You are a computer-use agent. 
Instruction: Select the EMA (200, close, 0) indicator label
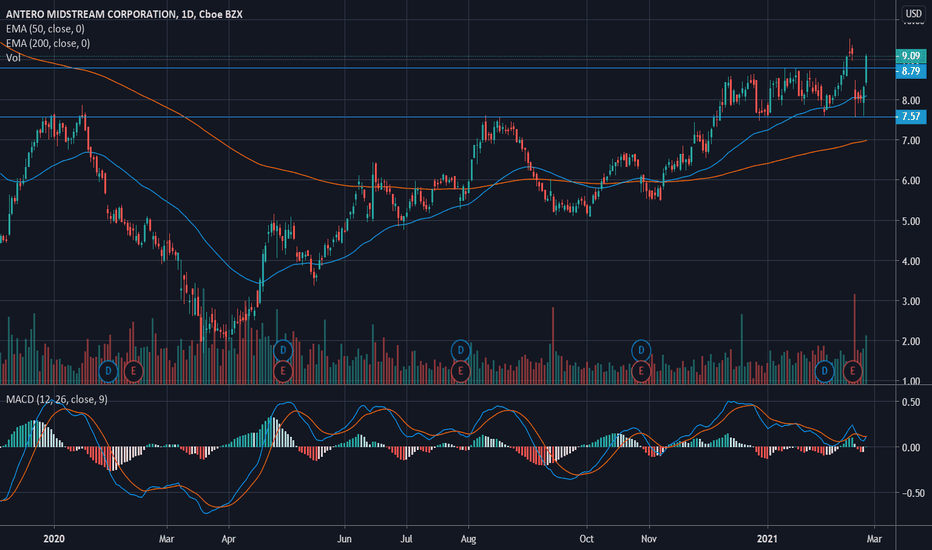tap(48, 43)
